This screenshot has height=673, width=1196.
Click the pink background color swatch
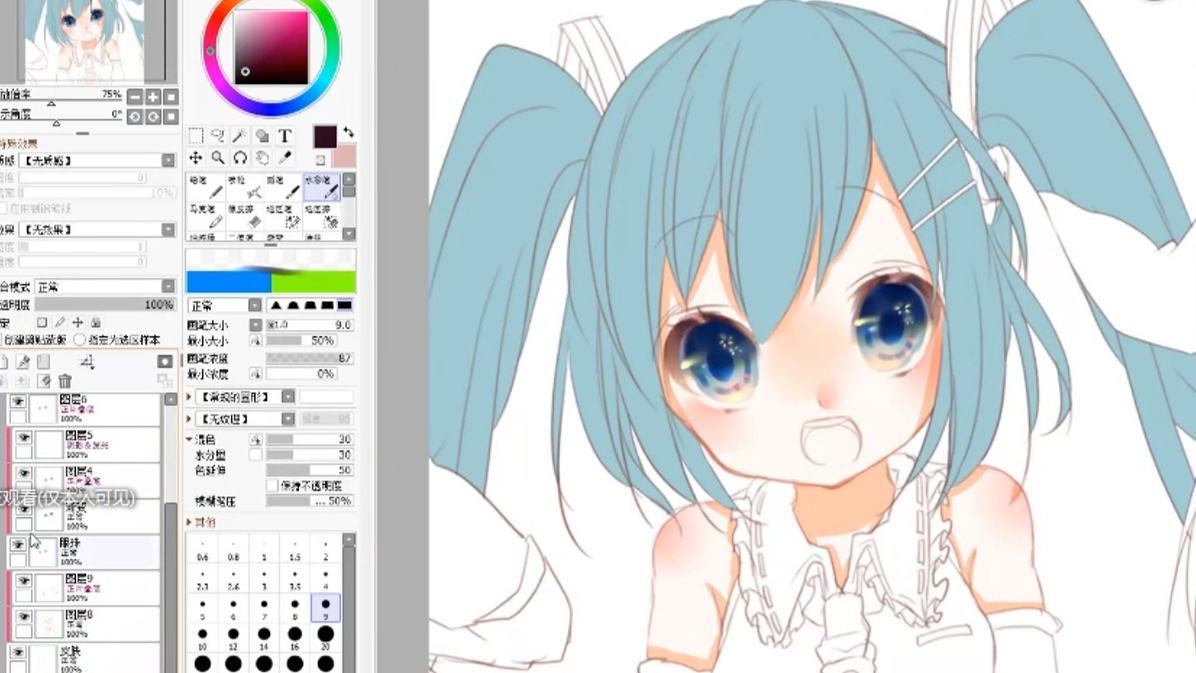[x=344, y=156]
